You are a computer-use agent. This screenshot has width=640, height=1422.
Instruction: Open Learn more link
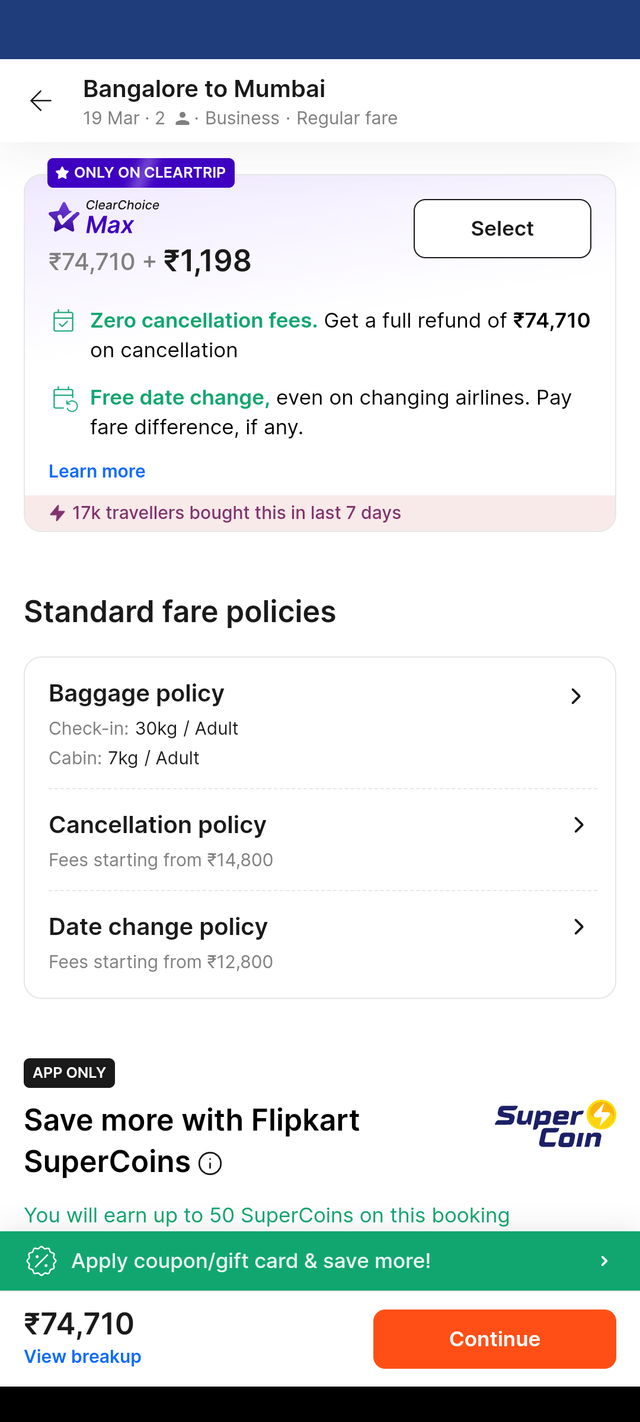pos(97,471)
